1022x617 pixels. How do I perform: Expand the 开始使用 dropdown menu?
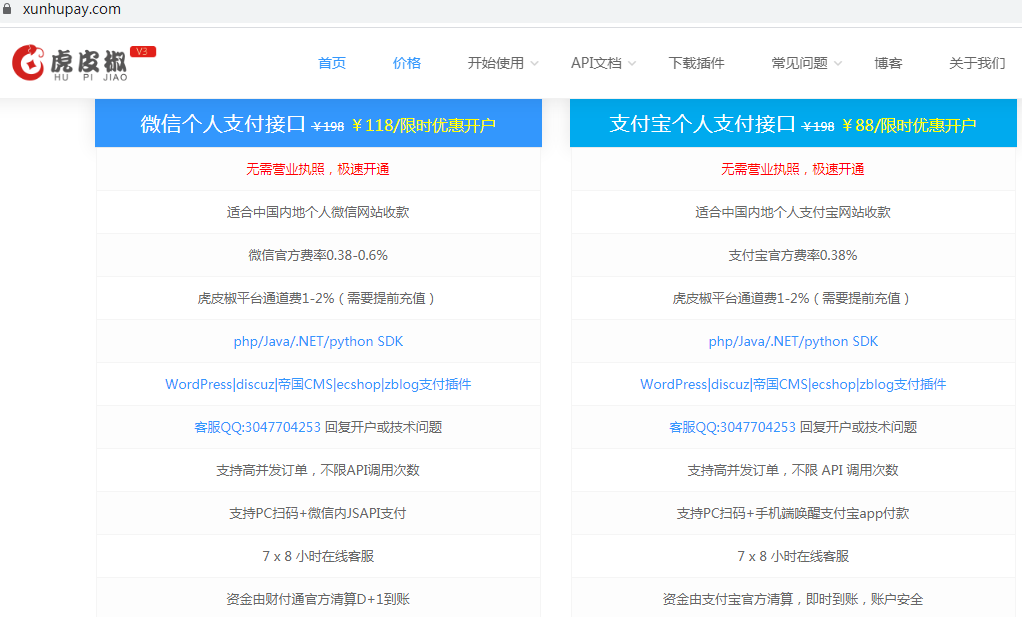502,63
